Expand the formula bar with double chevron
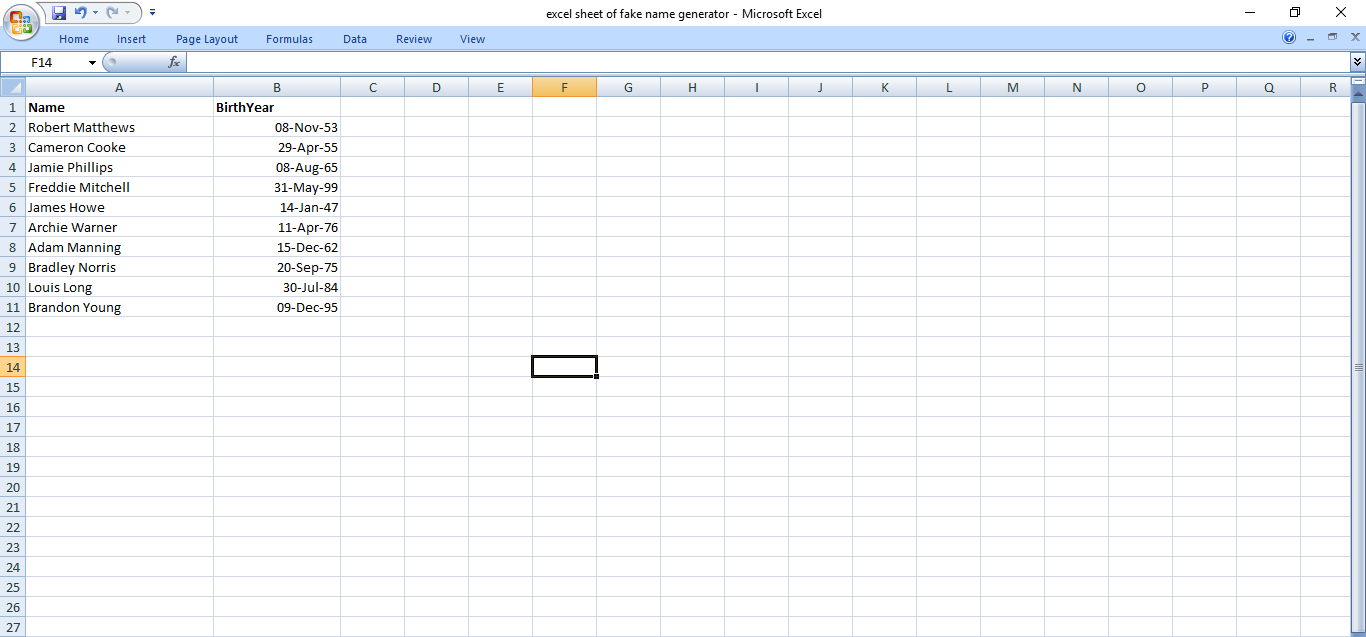1366x637 pixels. [x=1357, y=62]
